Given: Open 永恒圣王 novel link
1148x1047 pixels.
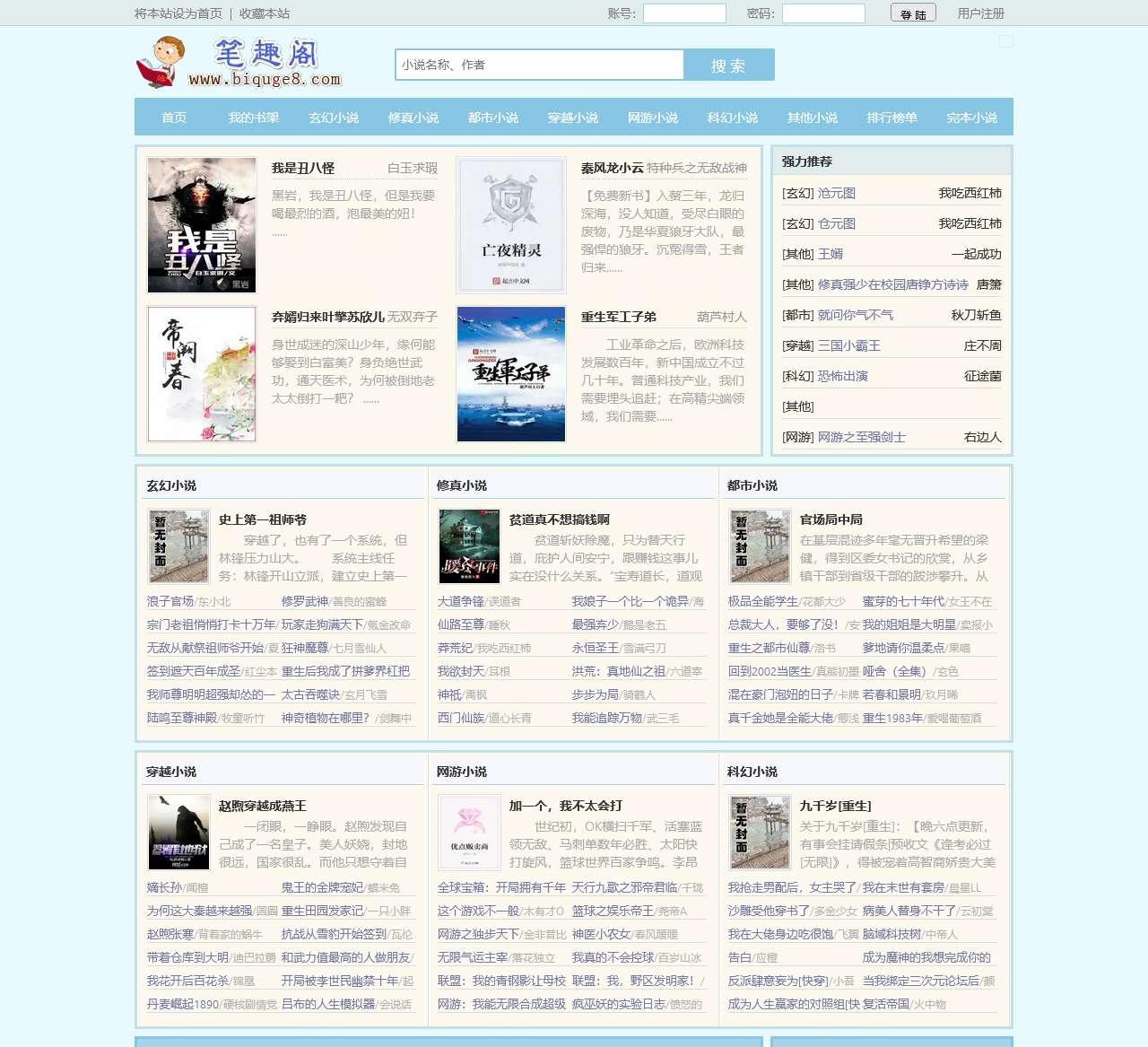Looking at the screenshot, I should [596, 648].
